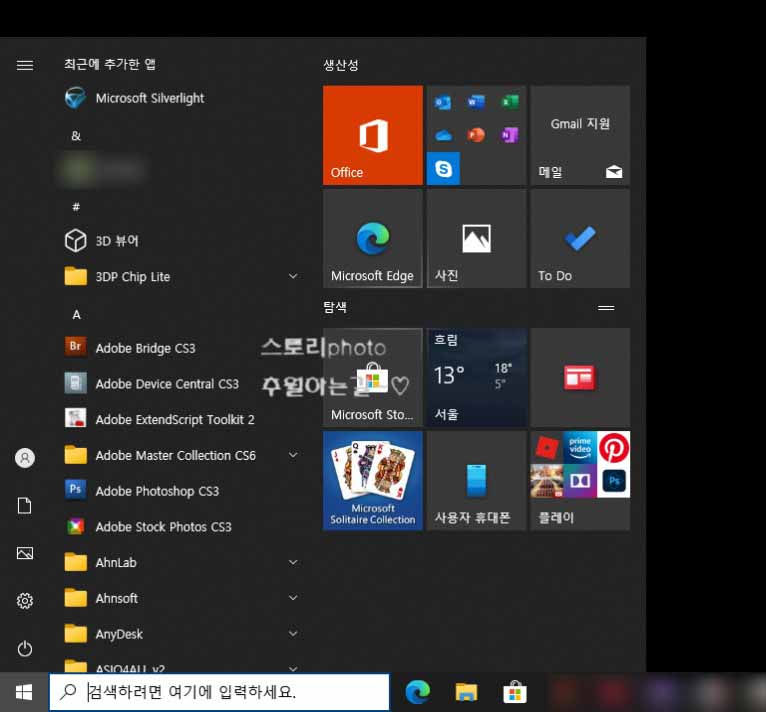Open the Office tile
This screenshot has height=712, width=766.
[373, 135]
